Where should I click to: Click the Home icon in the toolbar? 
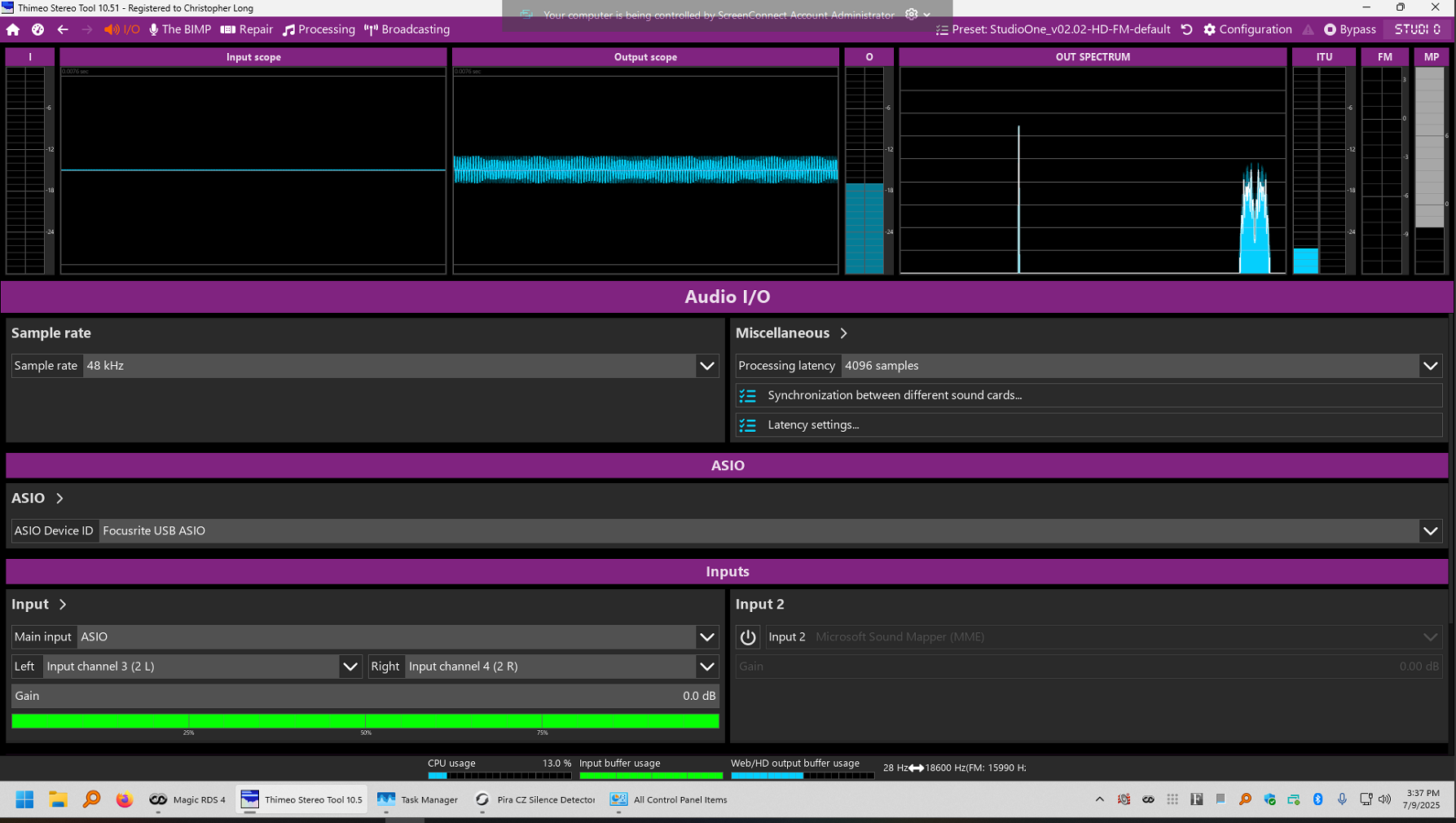click(x=13, y=29)
